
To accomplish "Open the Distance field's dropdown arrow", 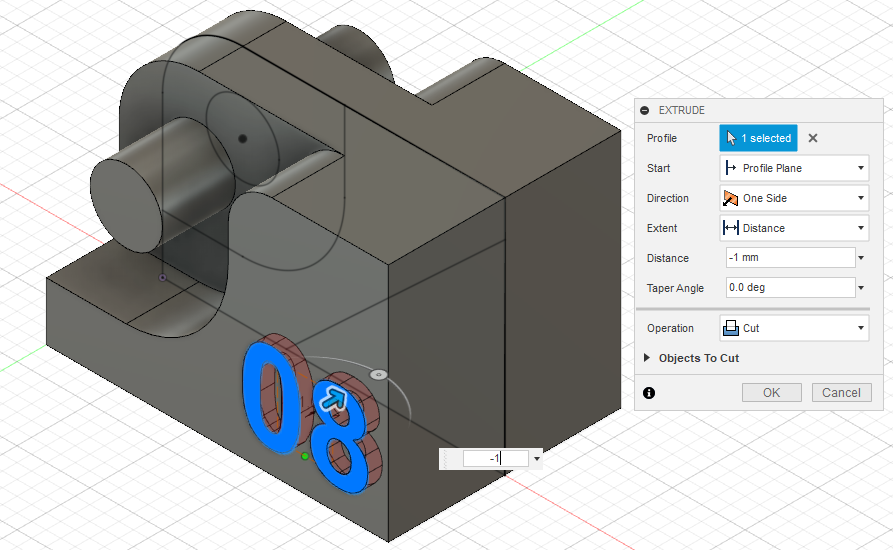I will pos(861,258).
